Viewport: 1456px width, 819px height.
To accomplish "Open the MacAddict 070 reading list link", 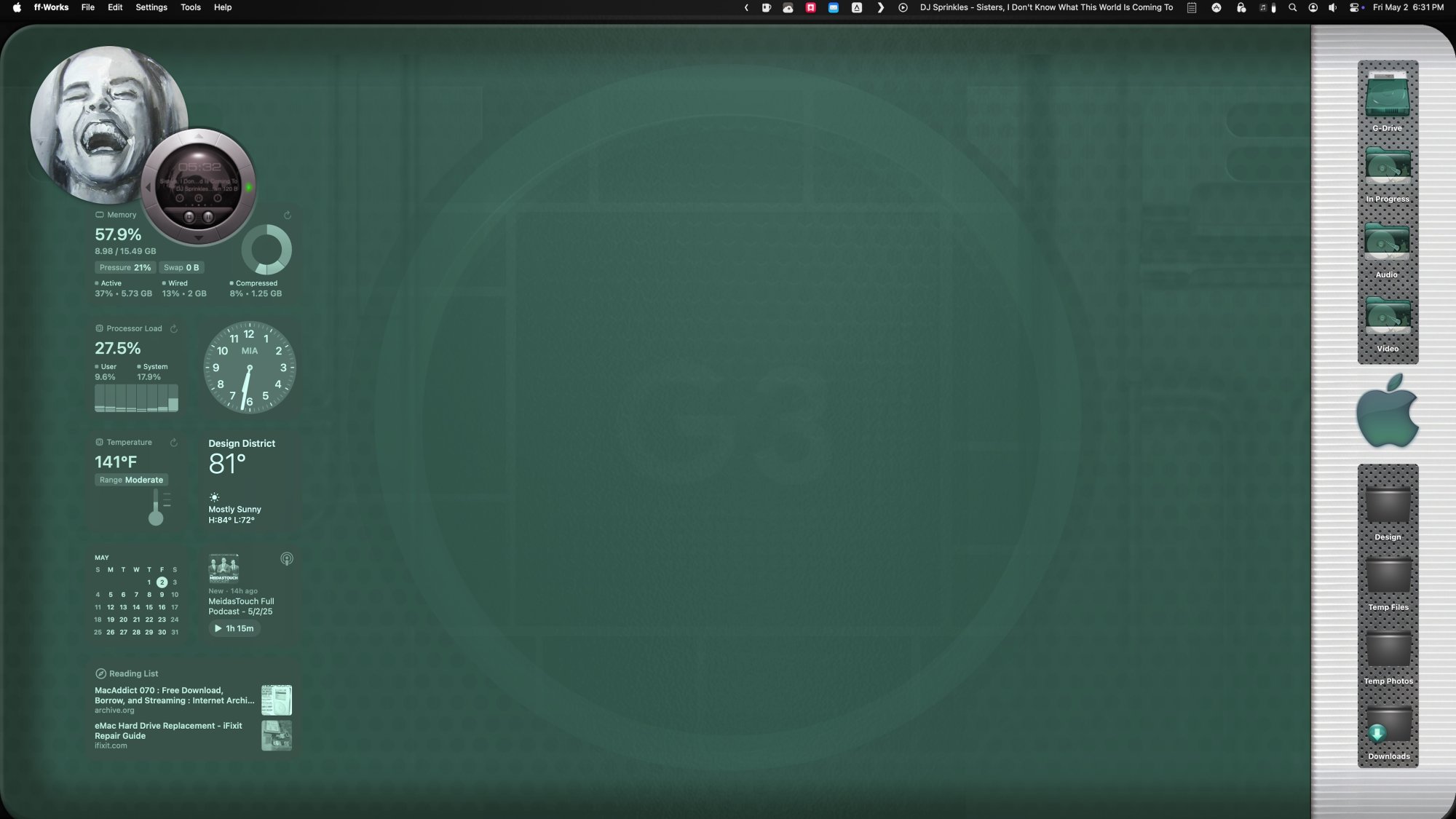I will coord(173,695).
